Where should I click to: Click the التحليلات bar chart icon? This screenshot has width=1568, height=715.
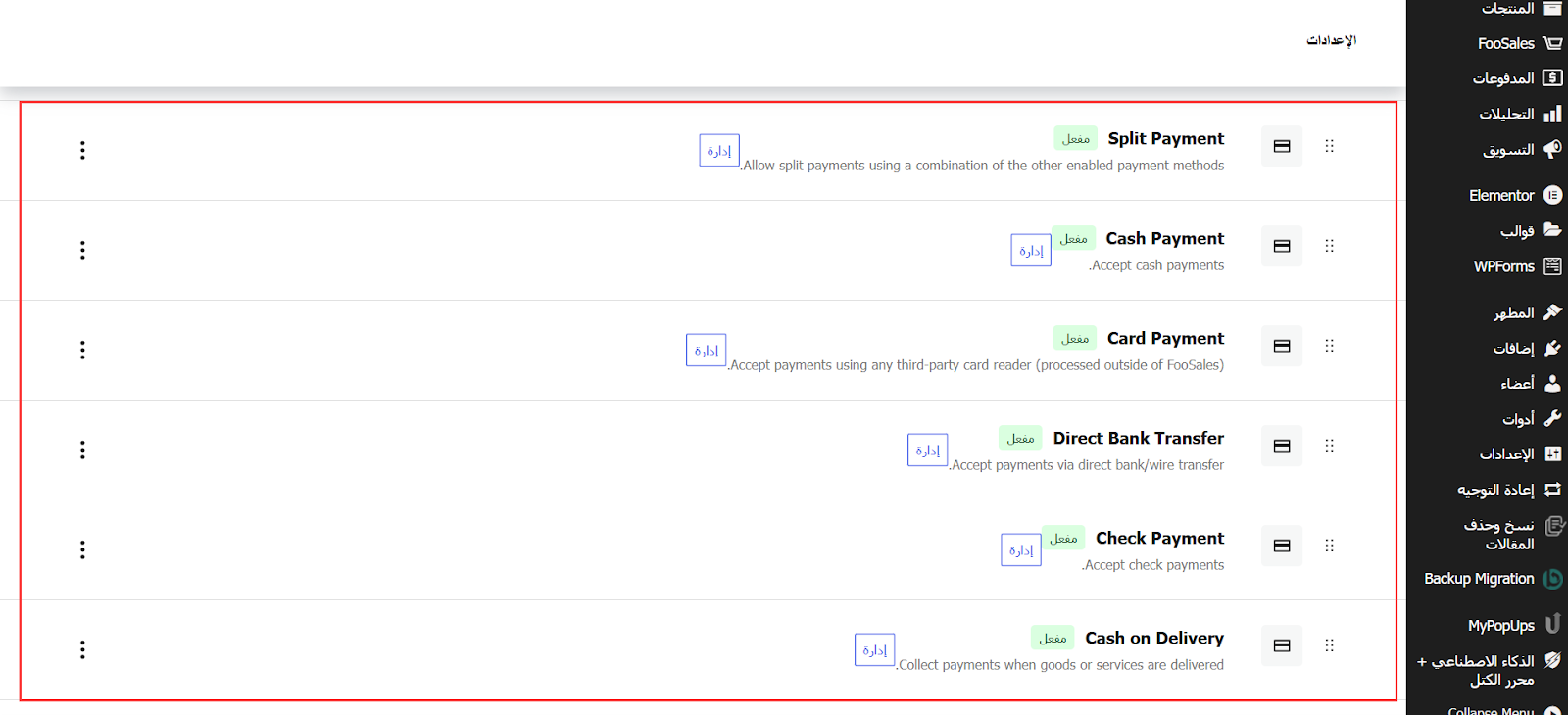tap(1552, 114)
